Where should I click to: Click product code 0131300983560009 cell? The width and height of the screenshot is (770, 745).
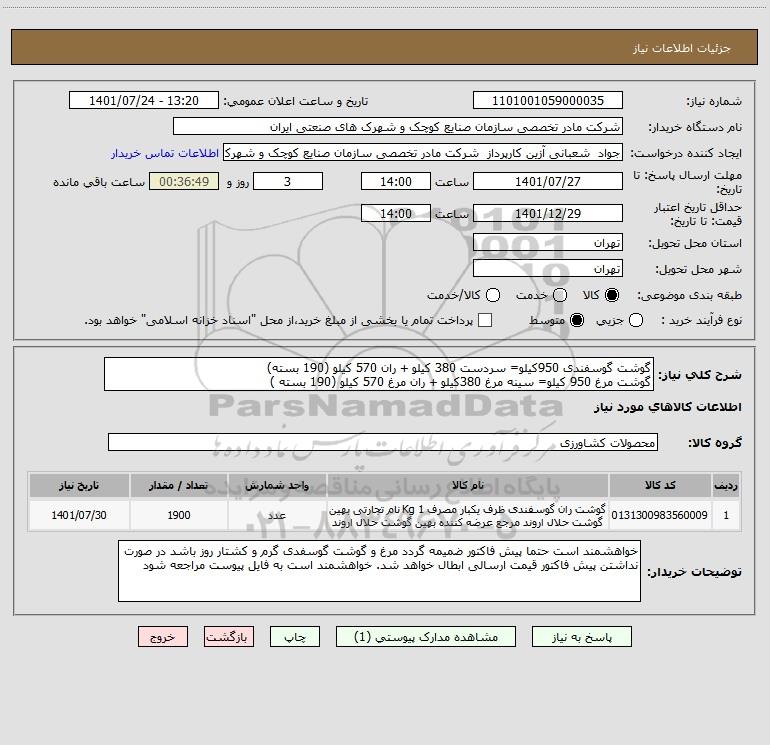click(660, 515)
